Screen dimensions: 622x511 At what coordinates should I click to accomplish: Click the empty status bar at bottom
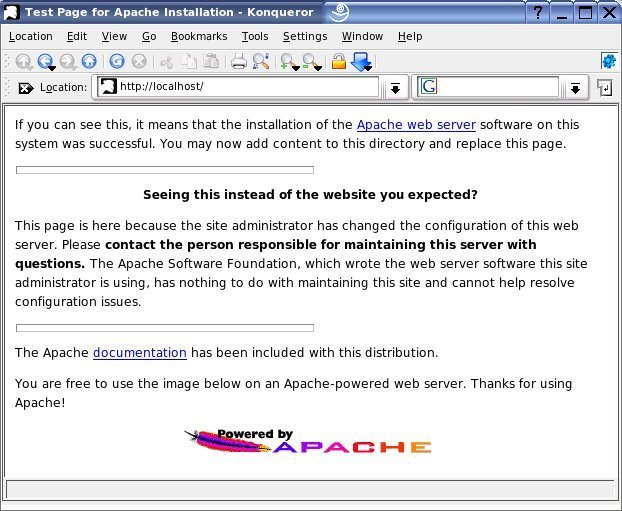click(x=310, y=489)
